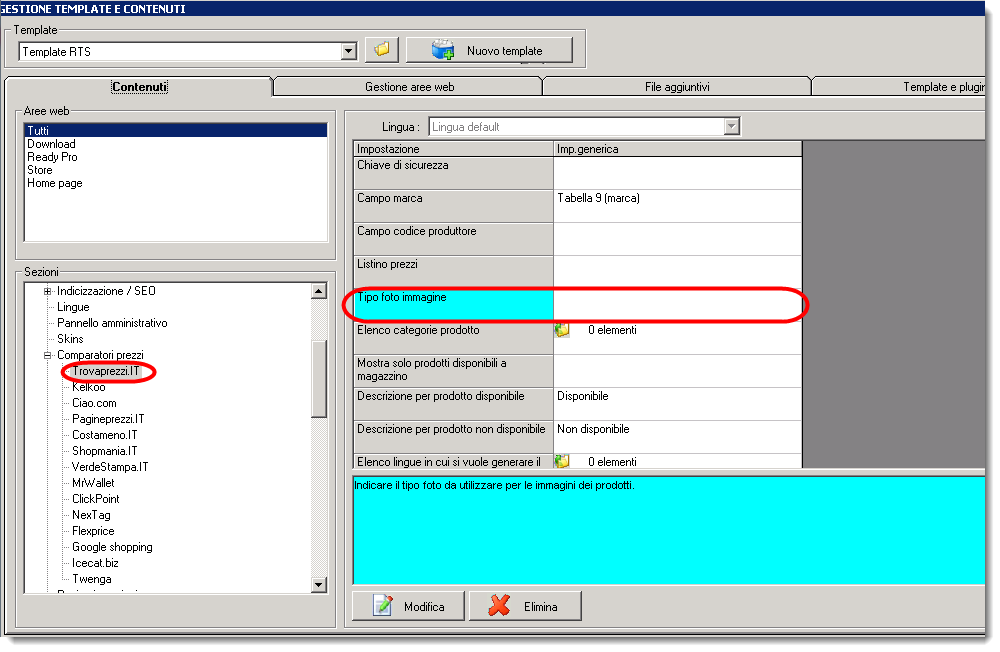The width and height of the screenshot is (1000, 652).
Task: Select Costameno.IT comparator
Action: click(x=105, y=435)
